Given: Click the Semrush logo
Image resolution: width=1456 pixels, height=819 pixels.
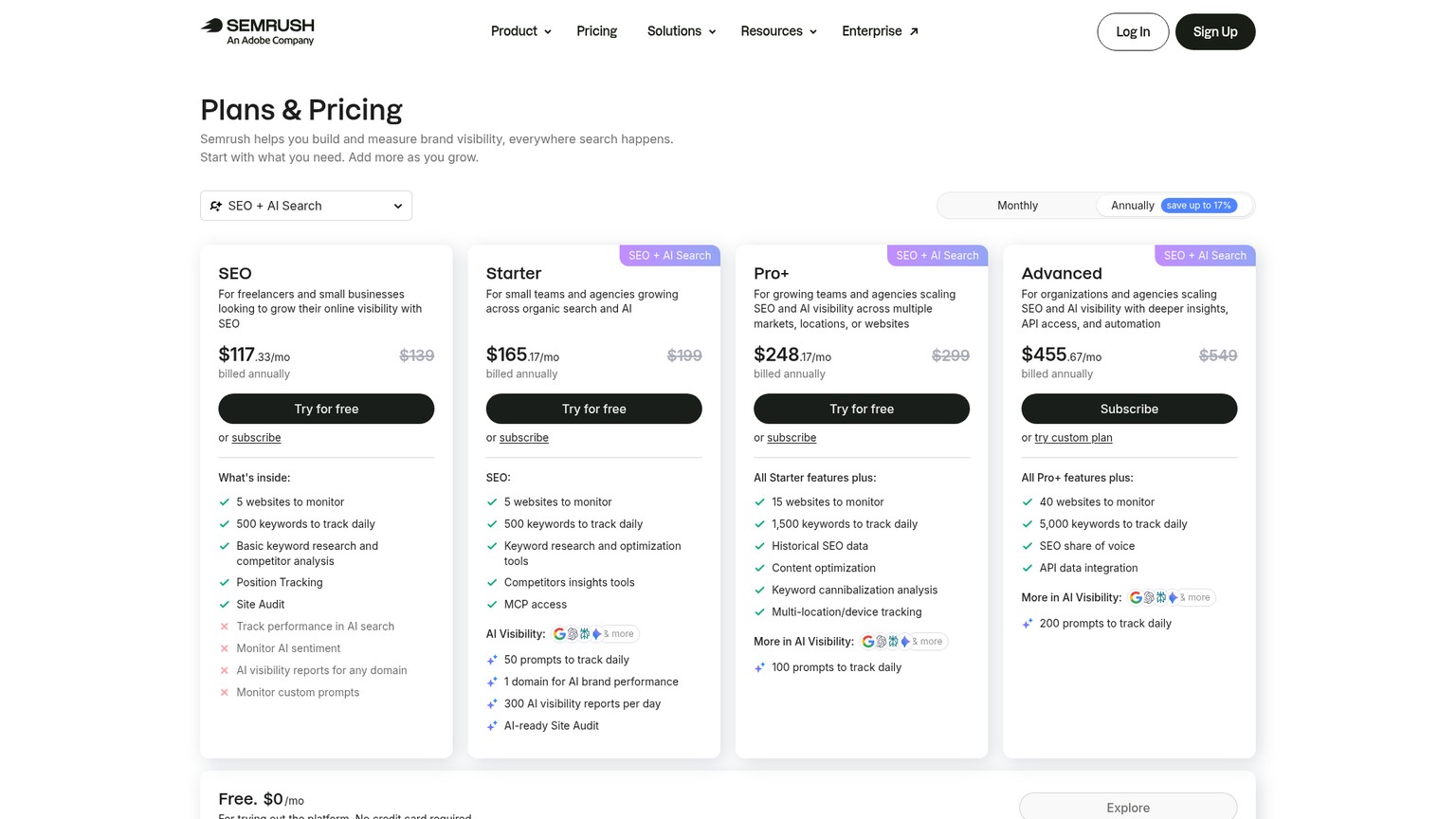Looking at the screenshot, I should click(x=257, y=31).
